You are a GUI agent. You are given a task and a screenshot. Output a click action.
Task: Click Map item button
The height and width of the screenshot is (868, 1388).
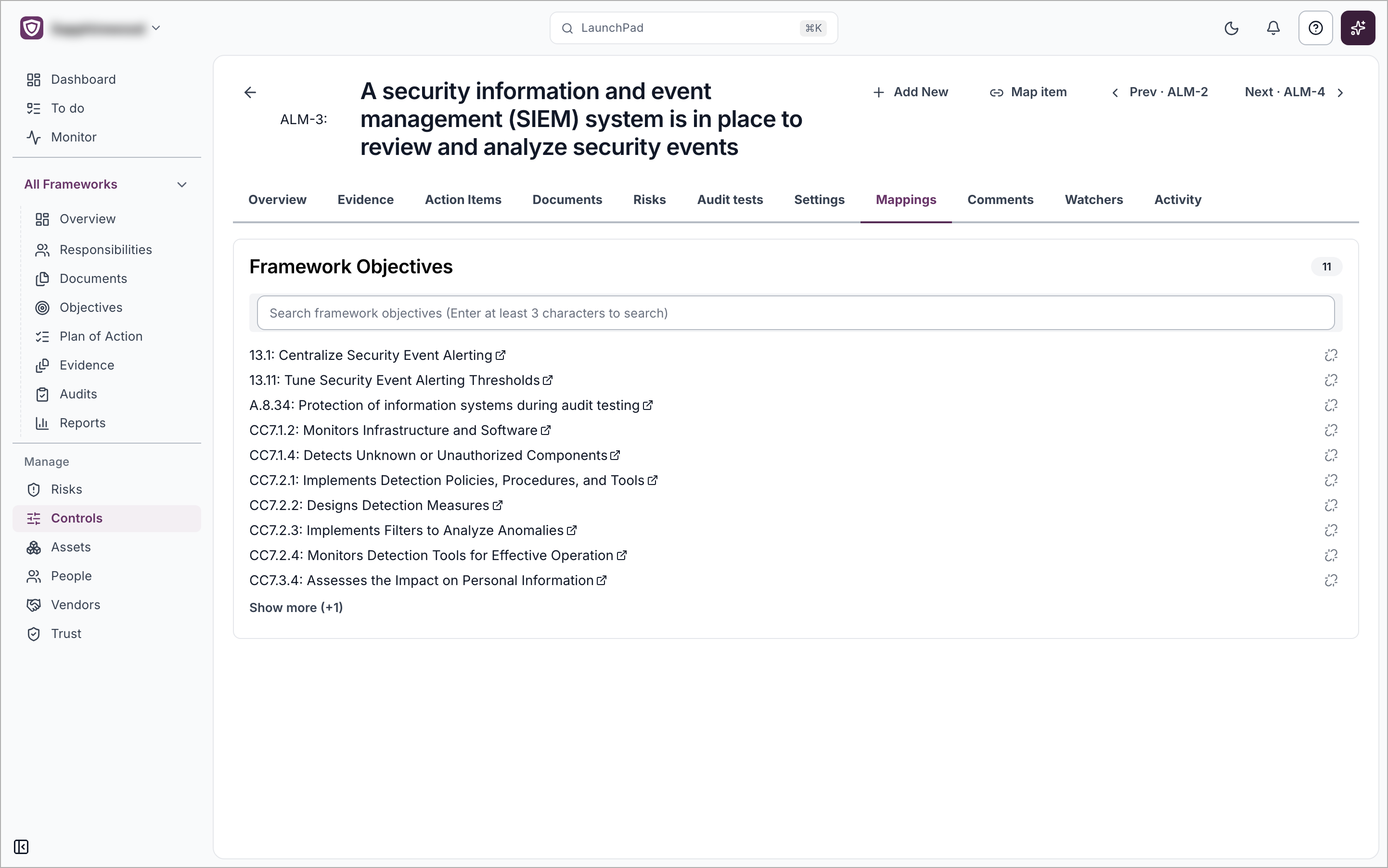click(x=1028, y=92)
